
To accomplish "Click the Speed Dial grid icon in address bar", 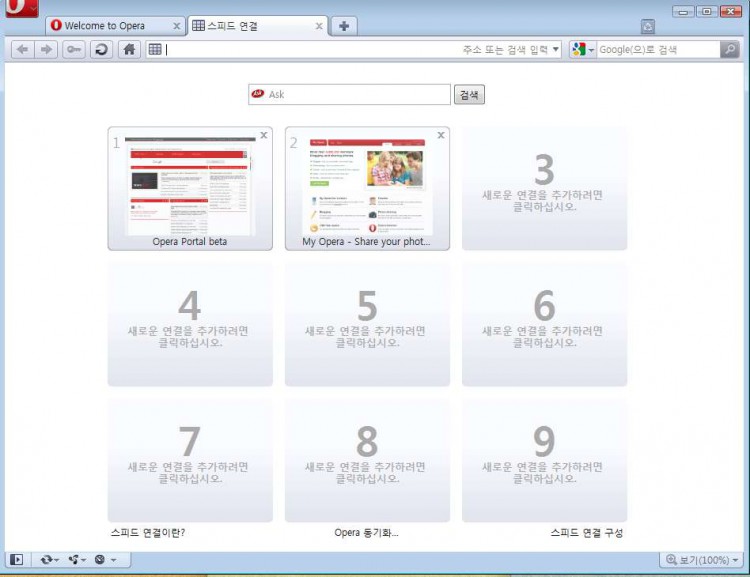I will [155, 49].
